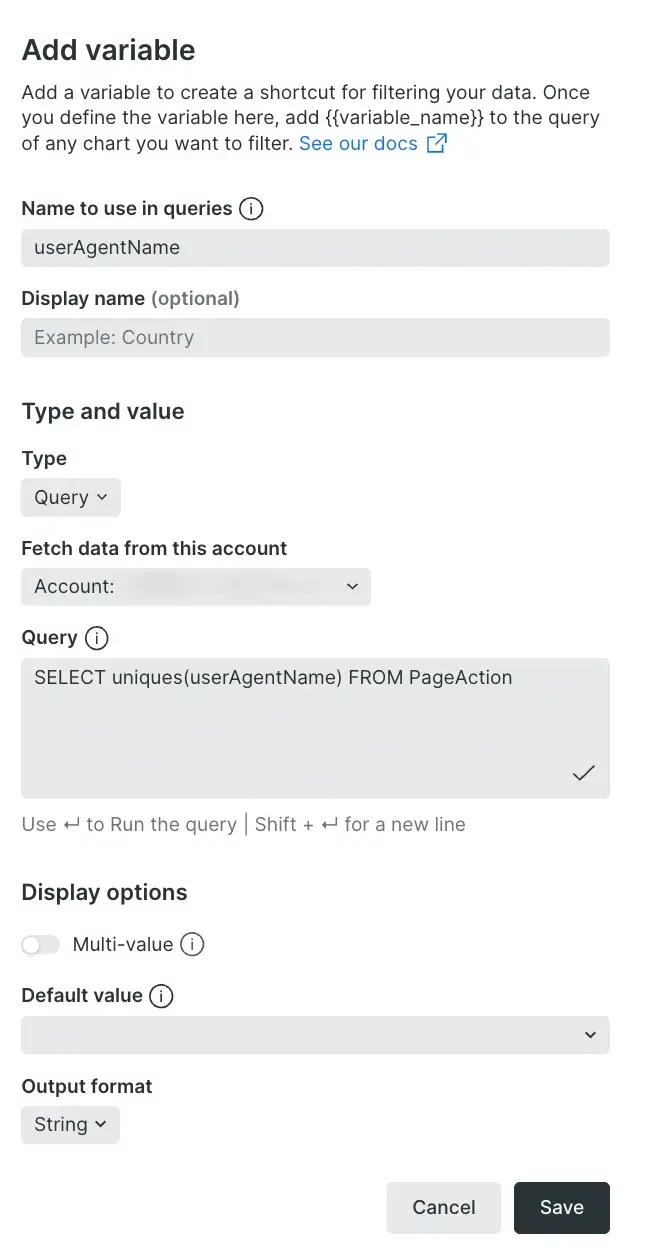Click the checkmark icon in query box
The image size is (650, 1256).
[x=584, y=773]
